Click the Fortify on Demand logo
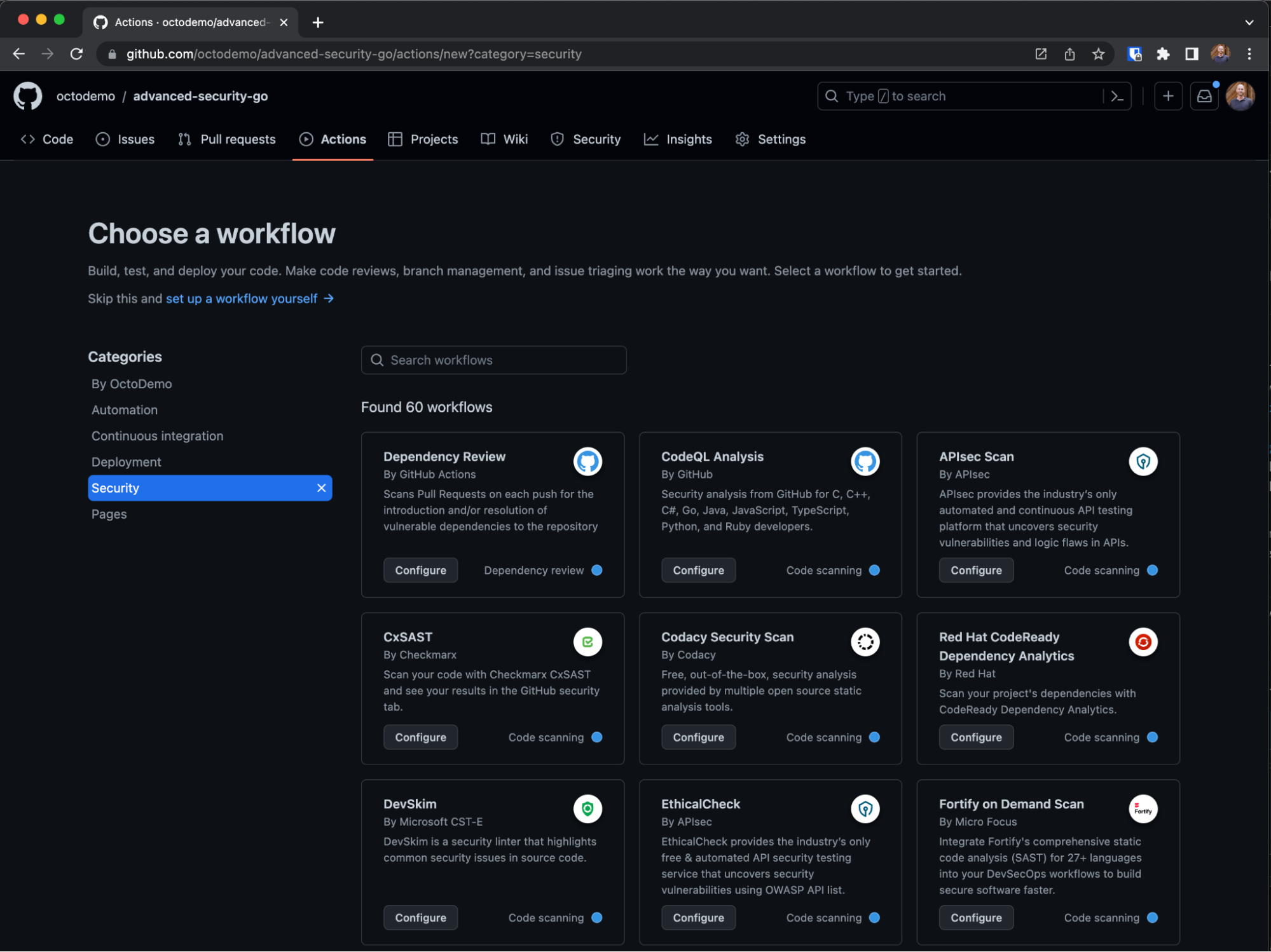1271x952 pixels. (x=1142, y=809)
